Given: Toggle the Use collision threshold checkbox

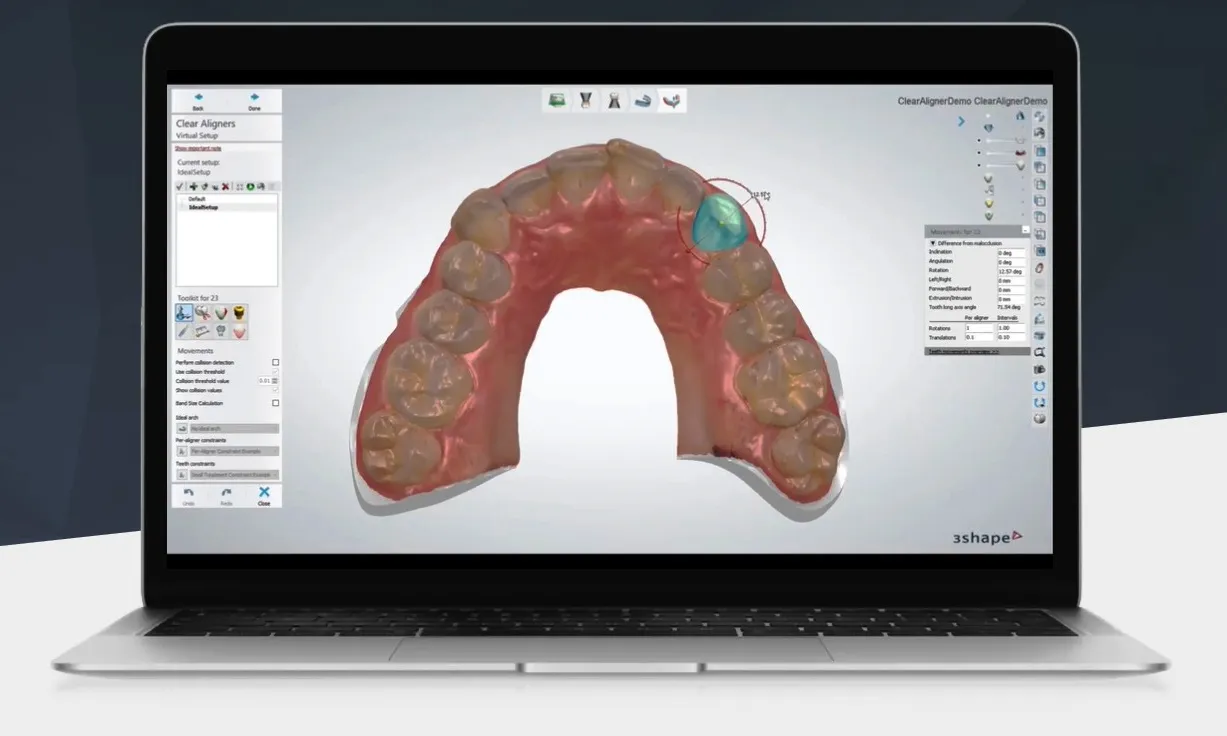Looking at the screenshot, I should click(x=276, y=371).
